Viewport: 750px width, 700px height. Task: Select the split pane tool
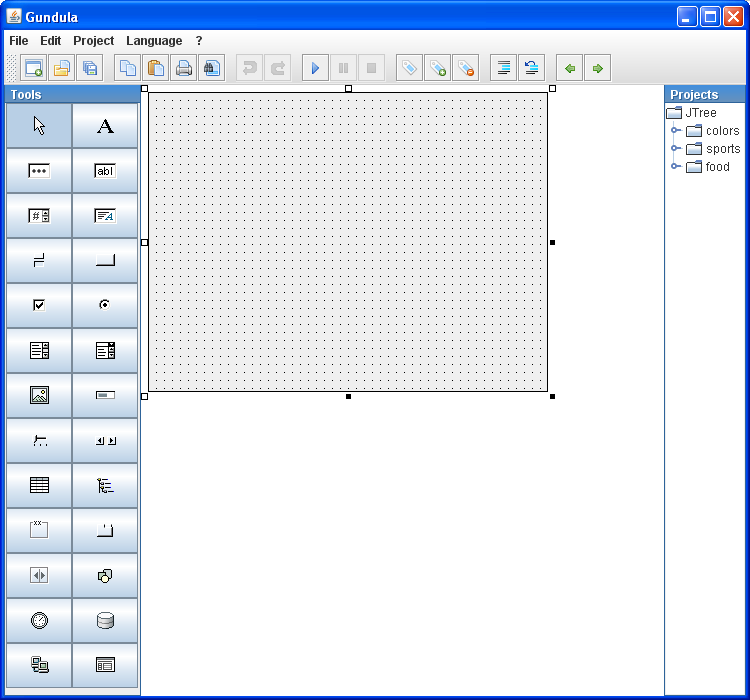[39, 575]
